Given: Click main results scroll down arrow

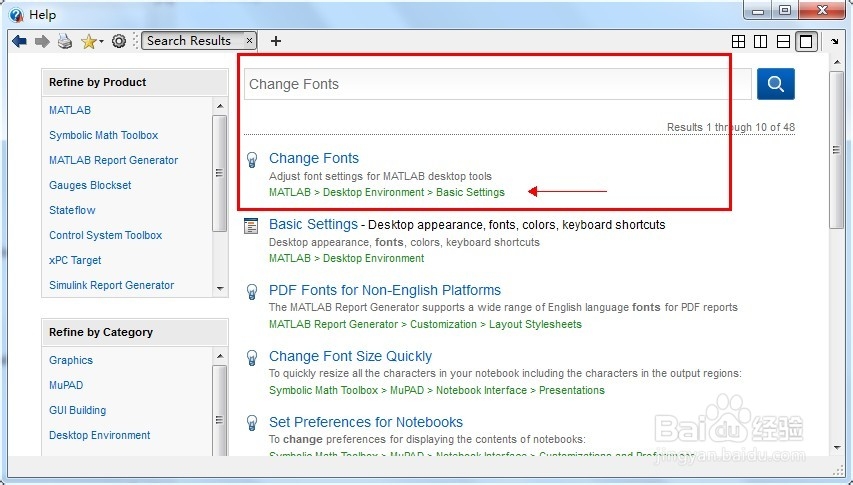Looking at the screenshot, I should tap(837, 448).
